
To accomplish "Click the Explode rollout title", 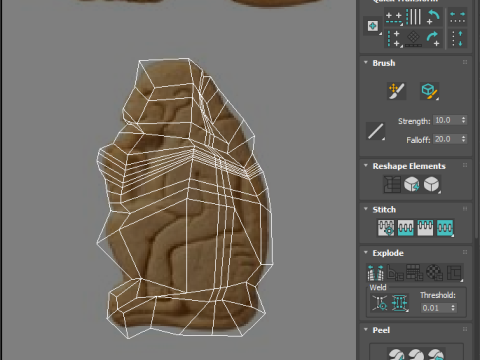I will click(x=388, y=253).
